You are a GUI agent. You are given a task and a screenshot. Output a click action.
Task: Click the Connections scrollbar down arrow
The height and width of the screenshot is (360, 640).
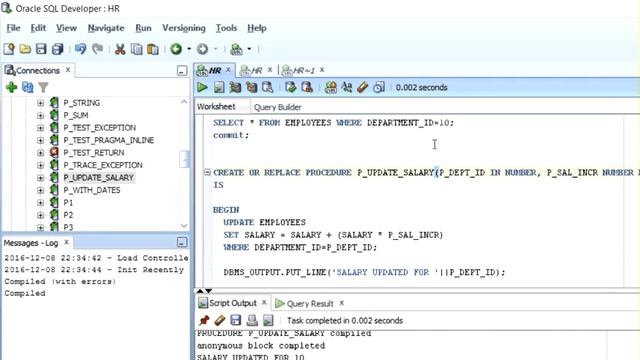click(184, 226)
